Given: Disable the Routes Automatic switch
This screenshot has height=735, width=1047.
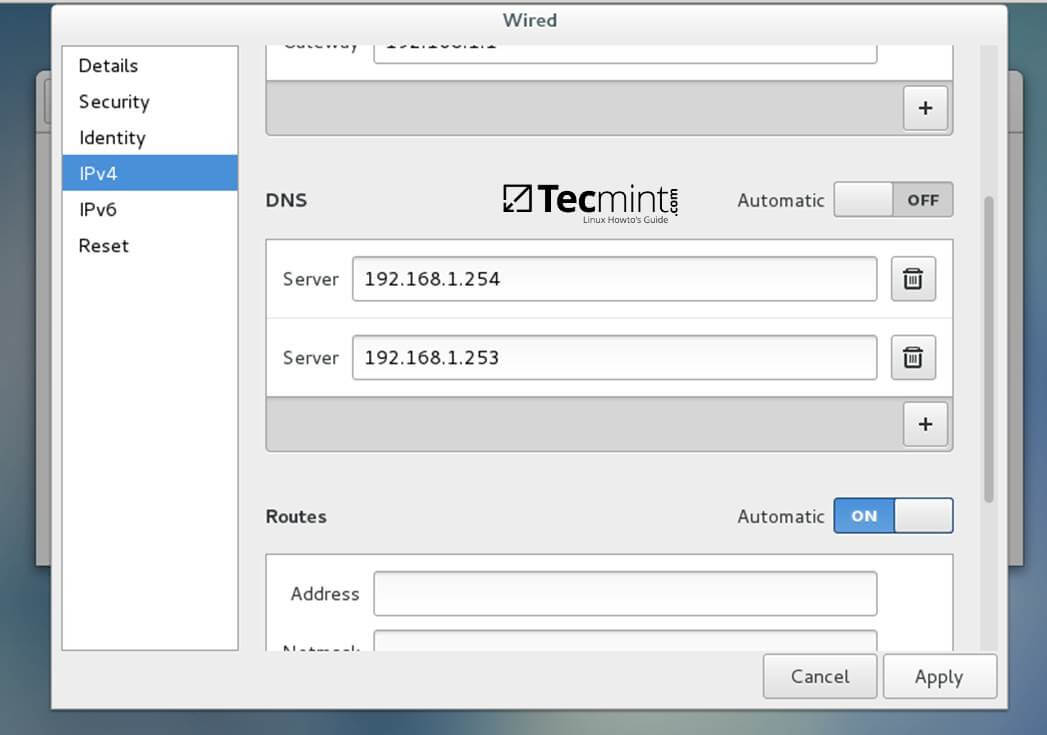Looking at the screenshot, I should [x=892, y=516].
